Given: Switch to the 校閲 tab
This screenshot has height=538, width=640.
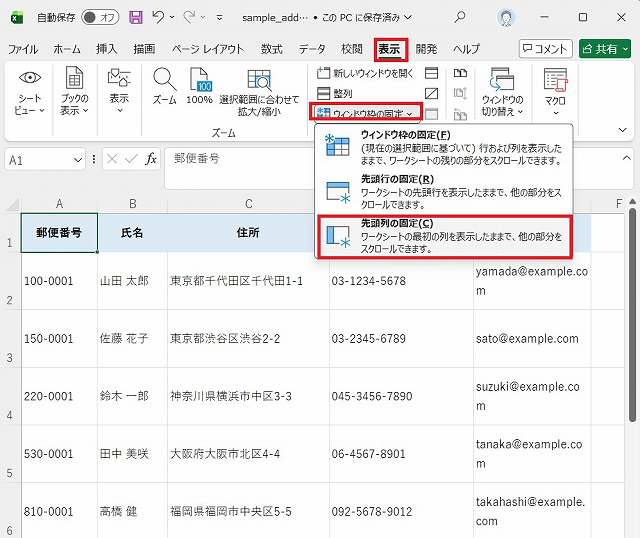Looking at the screenshot, I should click(x=351, y=49).
